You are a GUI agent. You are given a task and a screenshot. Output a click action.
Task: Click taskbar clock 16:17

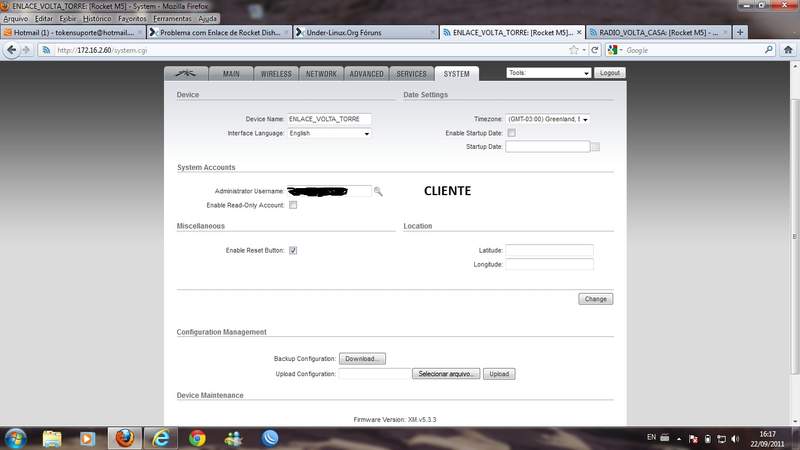(767, 434)
